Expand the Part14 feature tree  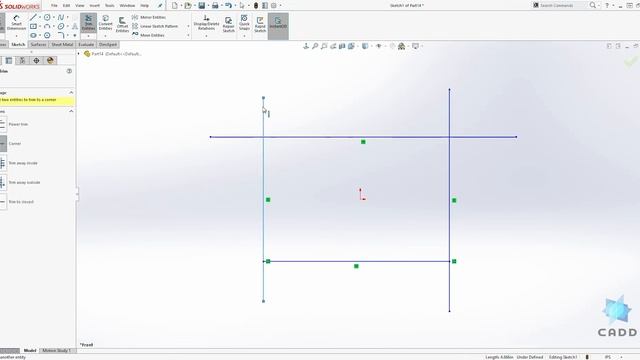pyautogui.click(x=79, y=53)
